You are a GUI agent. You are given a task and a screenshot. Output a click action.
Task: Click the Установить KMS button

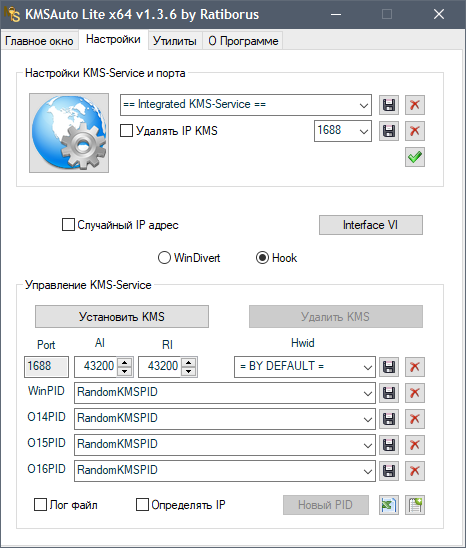point(122,317)
